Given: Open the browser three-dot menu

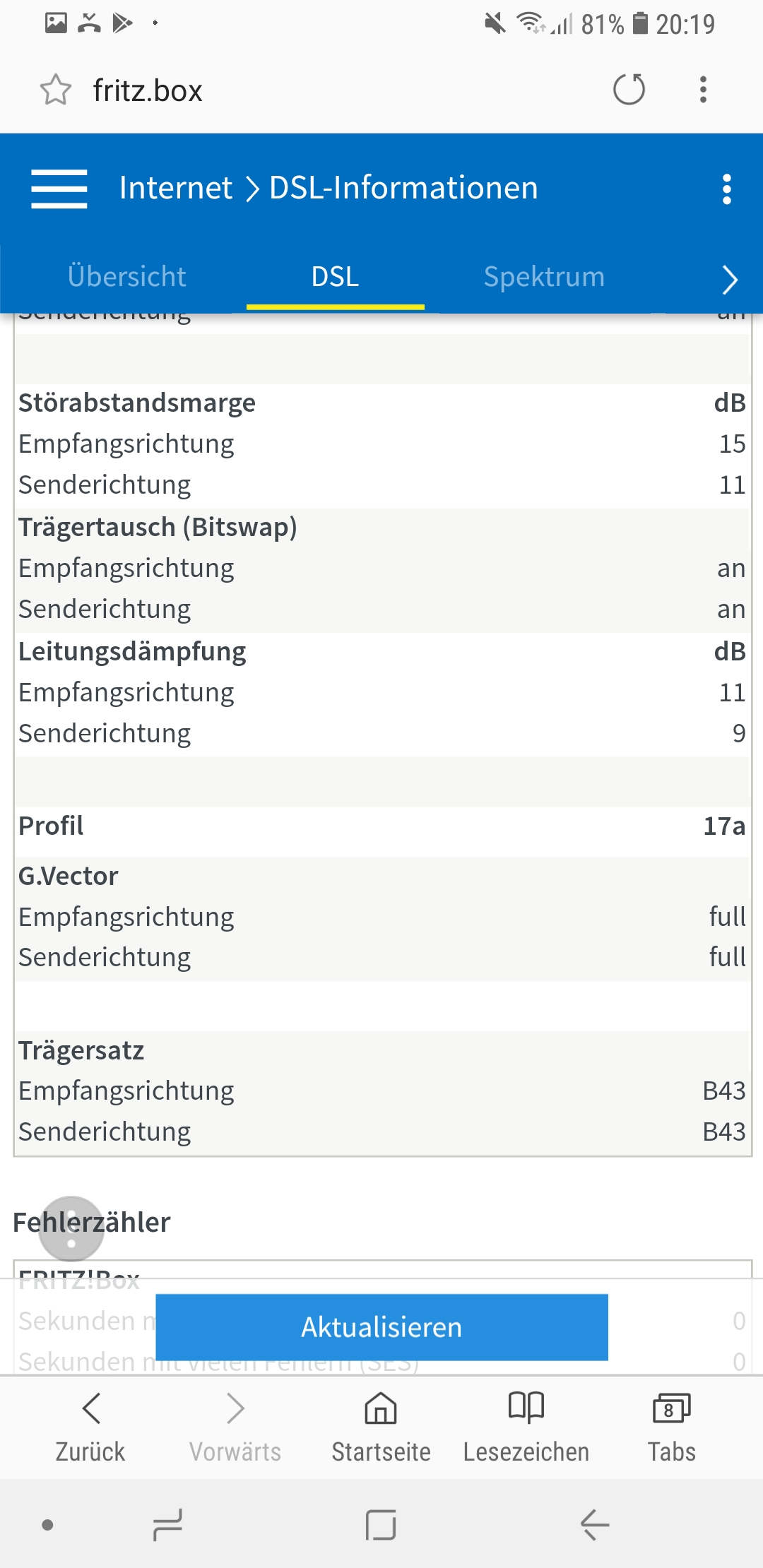Looking at the screenshot, I should [x=703, y=90].
